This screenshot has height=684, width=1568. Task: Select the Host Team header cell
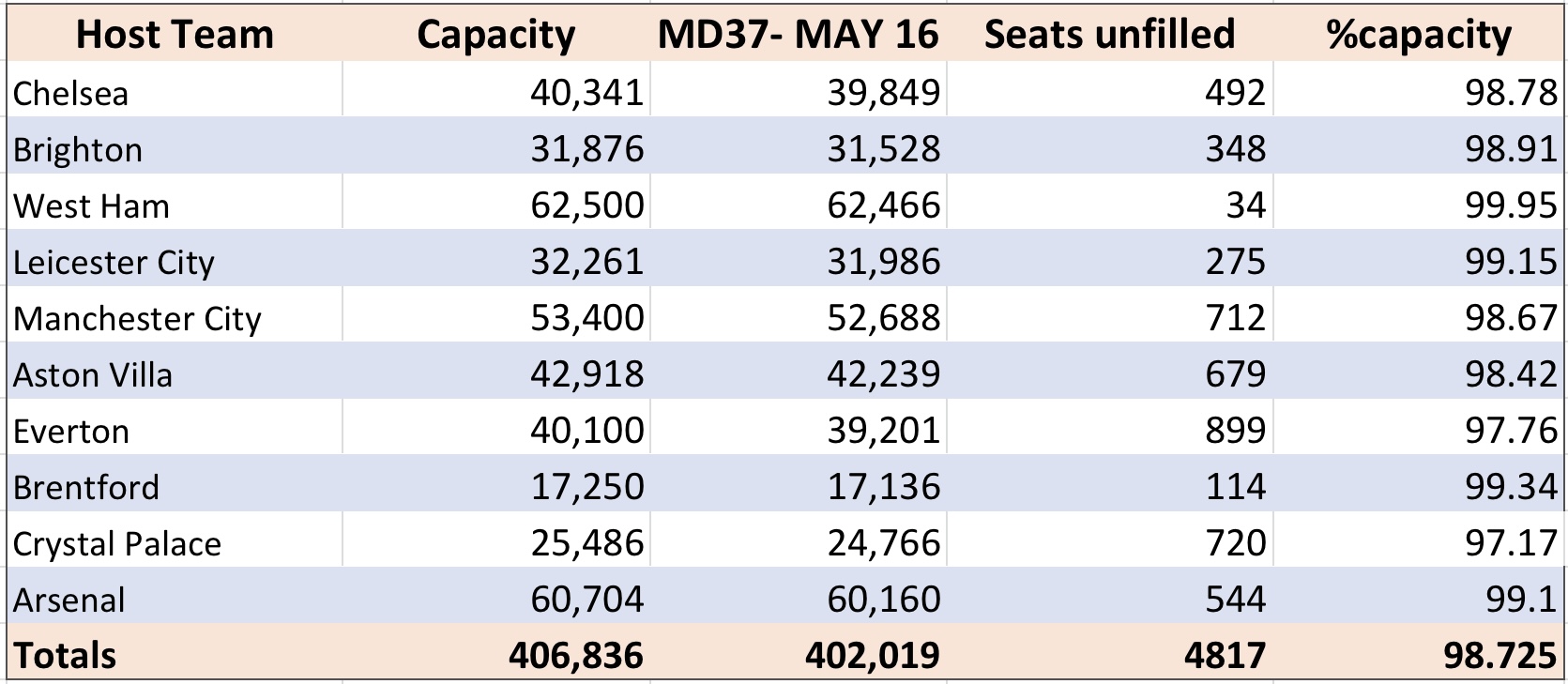click(x=175, y=35)
